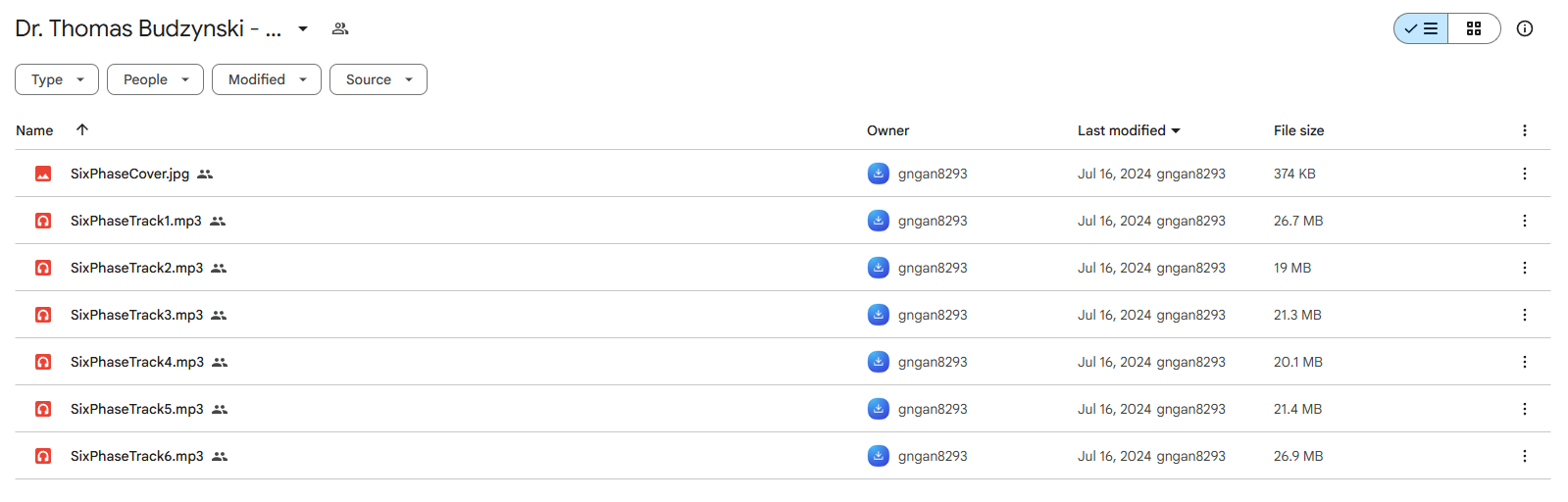The height and width of the screenshot is (502, 1568).
Task: Click the Owner column header
Action: click(x=887, y=130)
